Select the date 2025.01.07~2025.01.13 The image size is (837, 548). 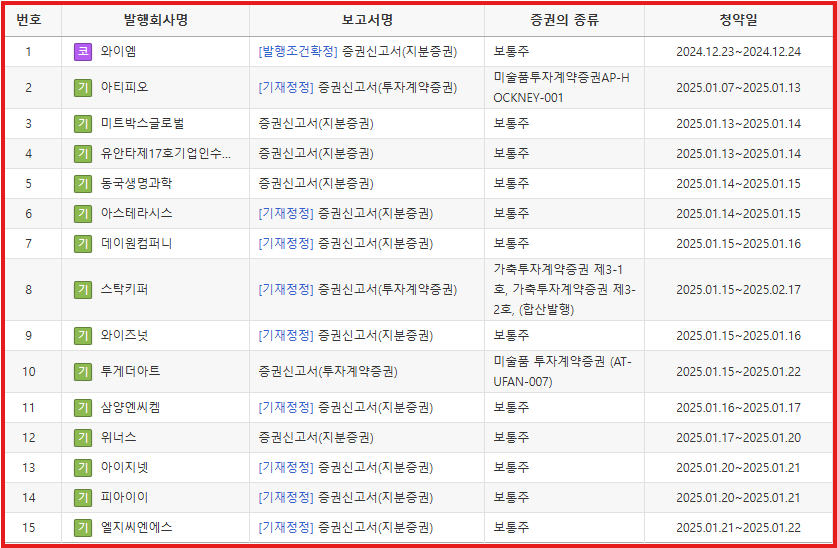tap(738, 88)
